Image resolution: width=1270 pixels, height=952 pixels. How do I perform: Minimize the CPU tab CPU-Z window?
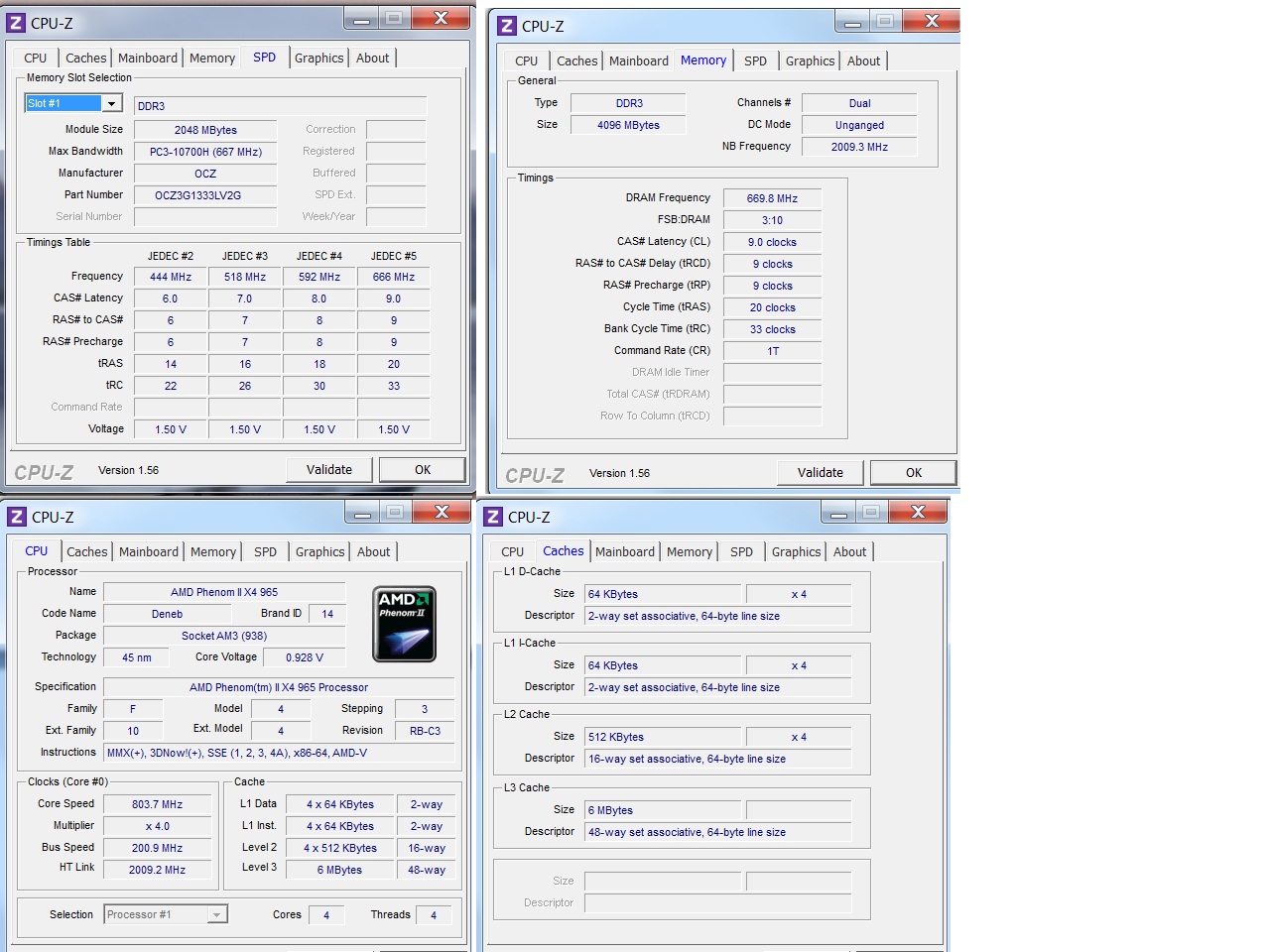[x=362, y=512]
